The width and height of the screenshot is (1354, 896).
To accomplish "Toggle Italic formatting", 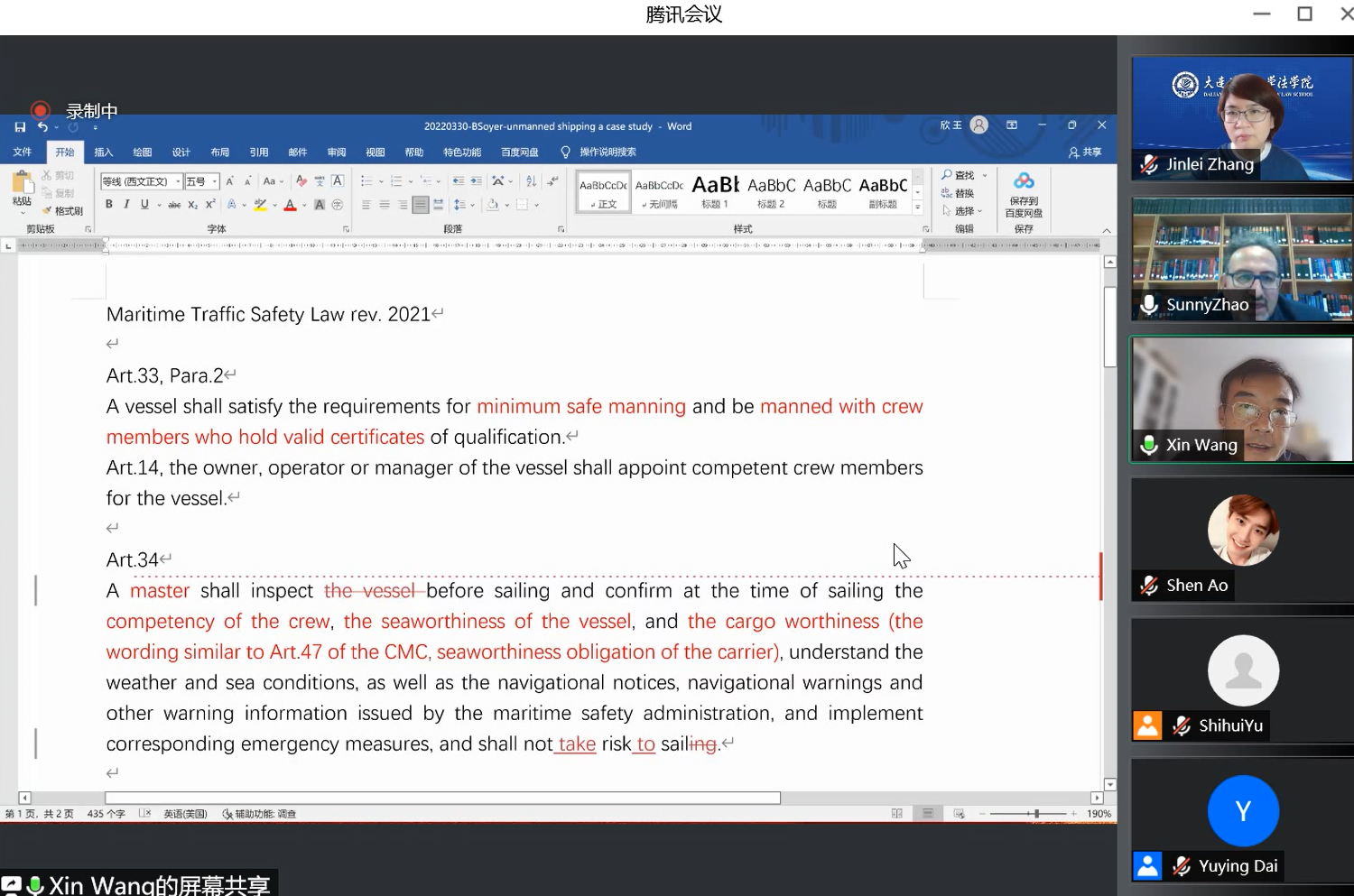I will coord(126,205).
